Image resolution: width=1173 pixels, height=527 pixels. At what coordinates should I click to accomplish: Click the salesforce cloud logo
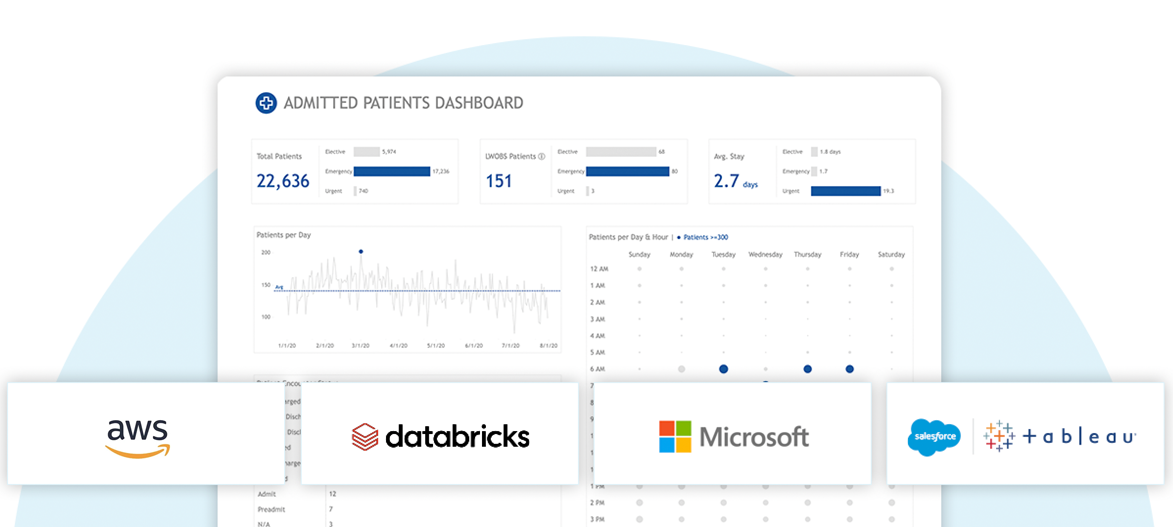click(934, 436)
